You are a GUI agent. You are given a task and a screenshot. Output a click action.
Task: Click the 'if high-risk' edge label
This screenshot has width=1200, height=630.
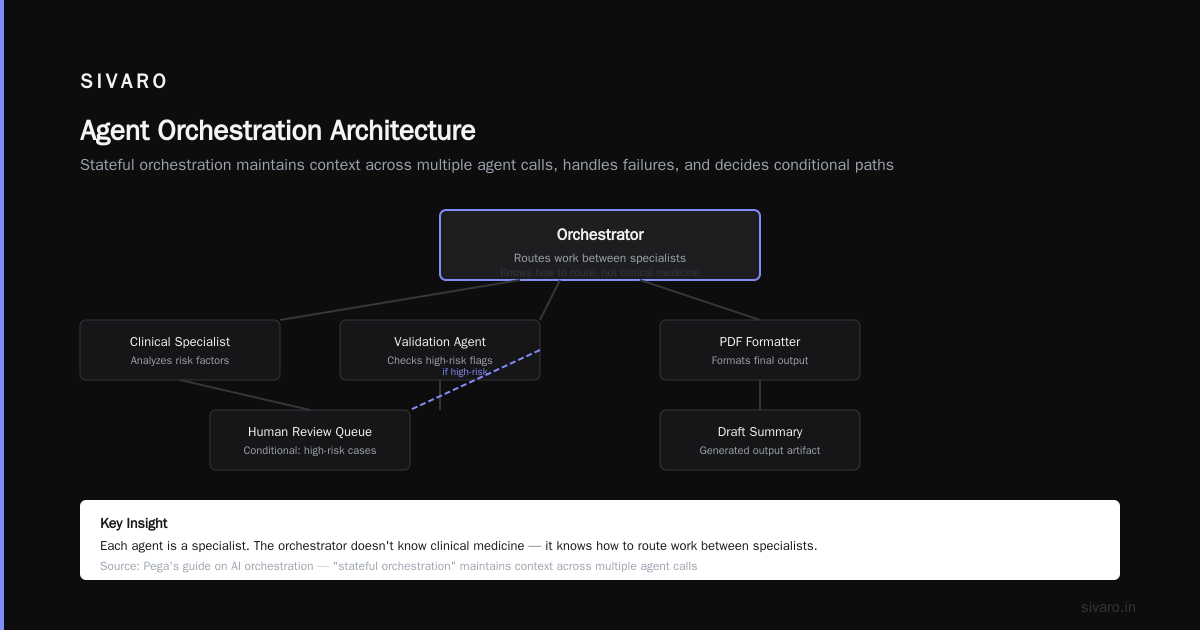[466, 372]
